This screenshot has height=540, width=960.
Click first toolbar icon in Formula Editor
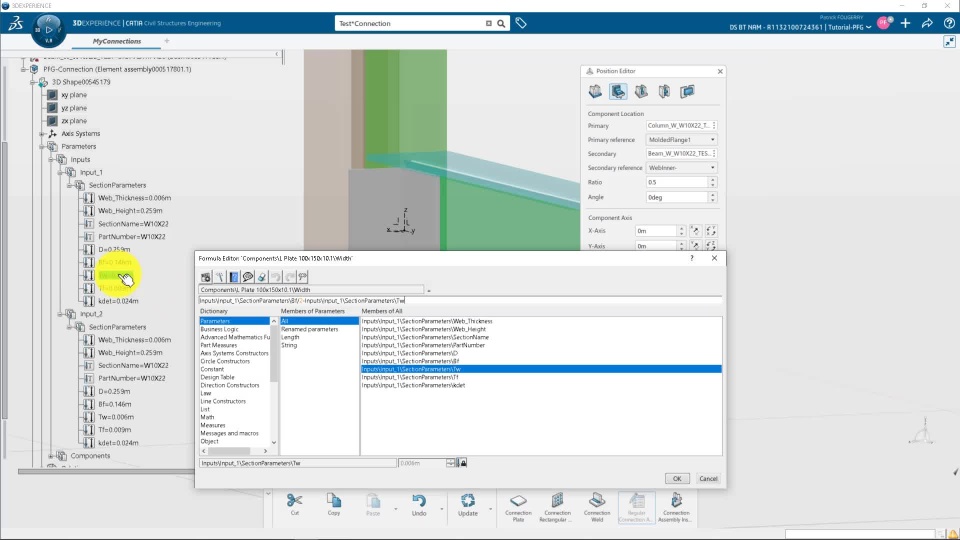pyautogui.click(x=206, y=277)
